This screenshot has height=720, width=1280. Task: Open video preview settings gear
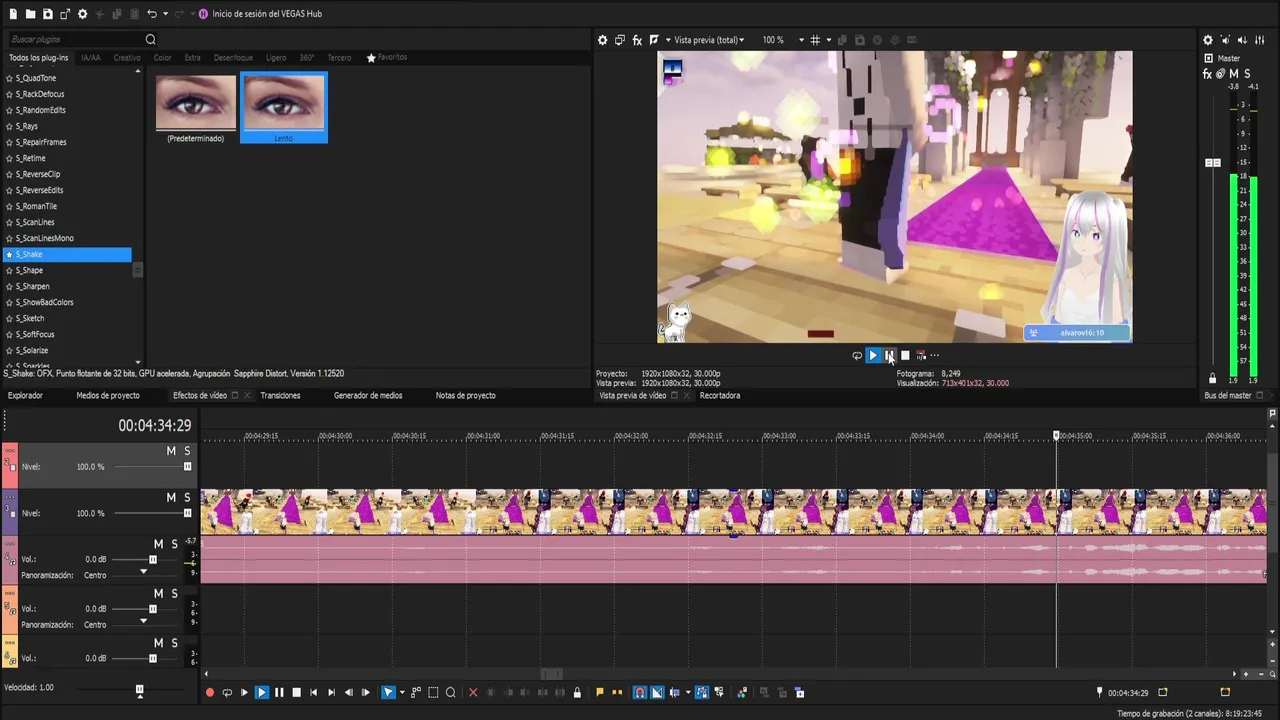(x=602, y=40)
